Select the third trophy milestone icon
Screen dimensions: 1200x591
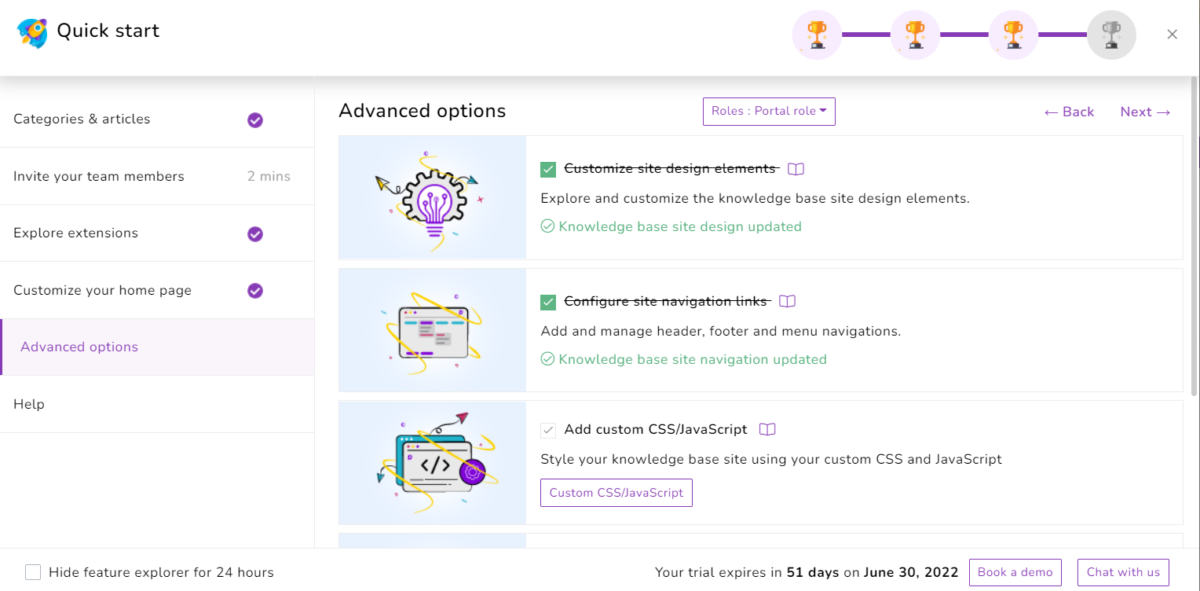pyautogui.click(x=1013, y=33)
